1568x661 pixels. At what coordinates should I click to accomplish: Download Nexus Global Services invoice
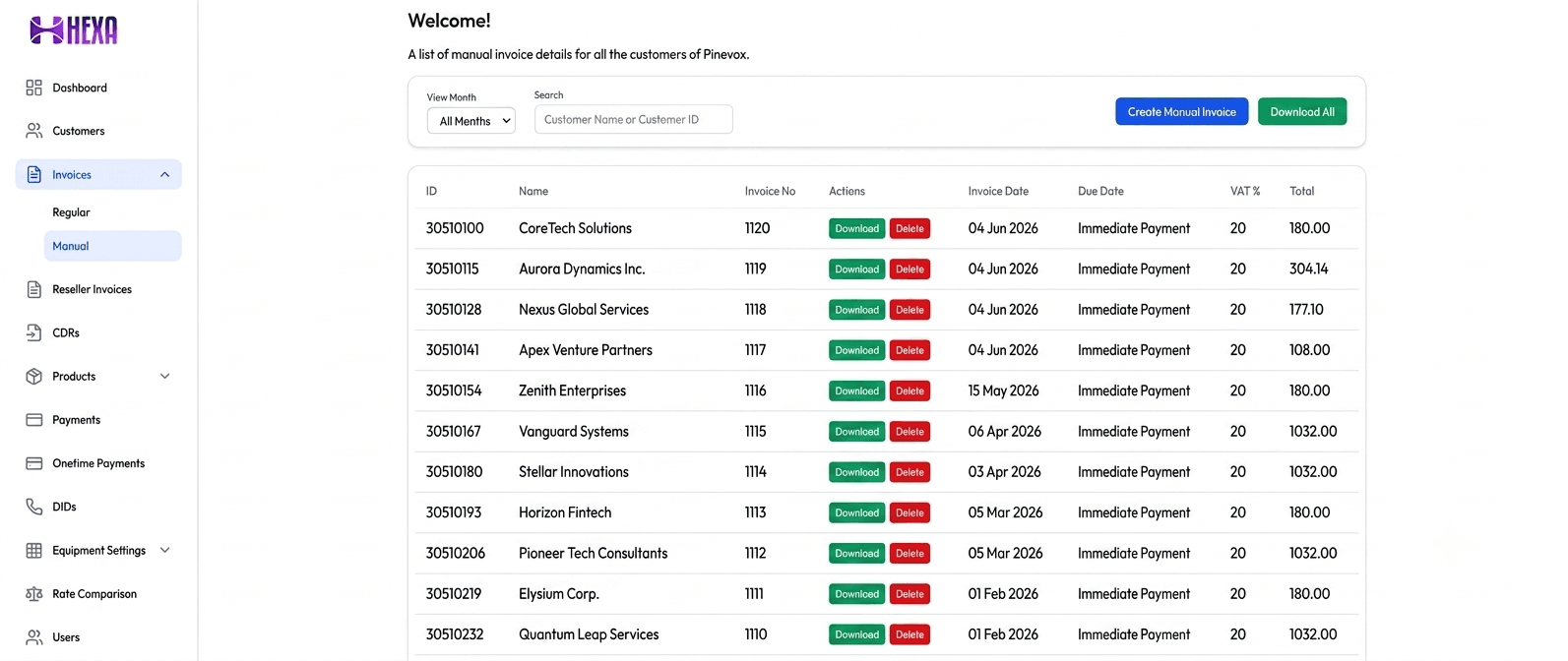(856, 310)
